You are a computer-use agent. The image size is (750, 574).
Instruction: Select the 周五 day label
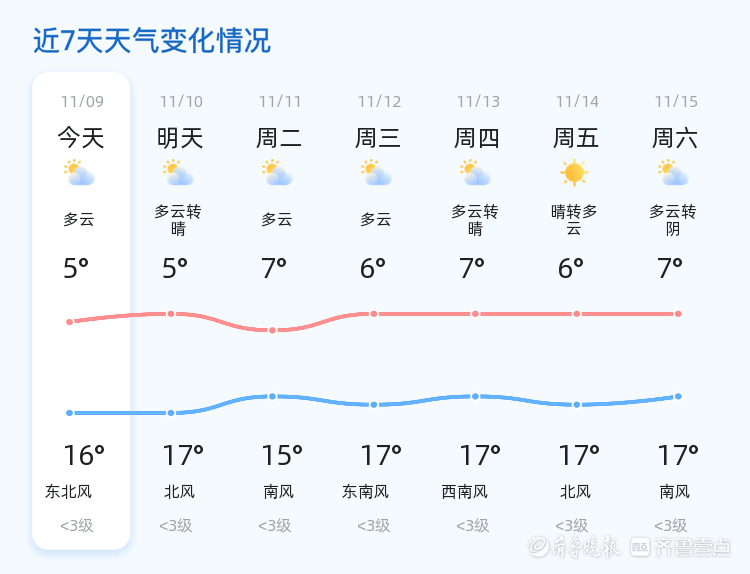pyautogui.click(x=576, y=137)
